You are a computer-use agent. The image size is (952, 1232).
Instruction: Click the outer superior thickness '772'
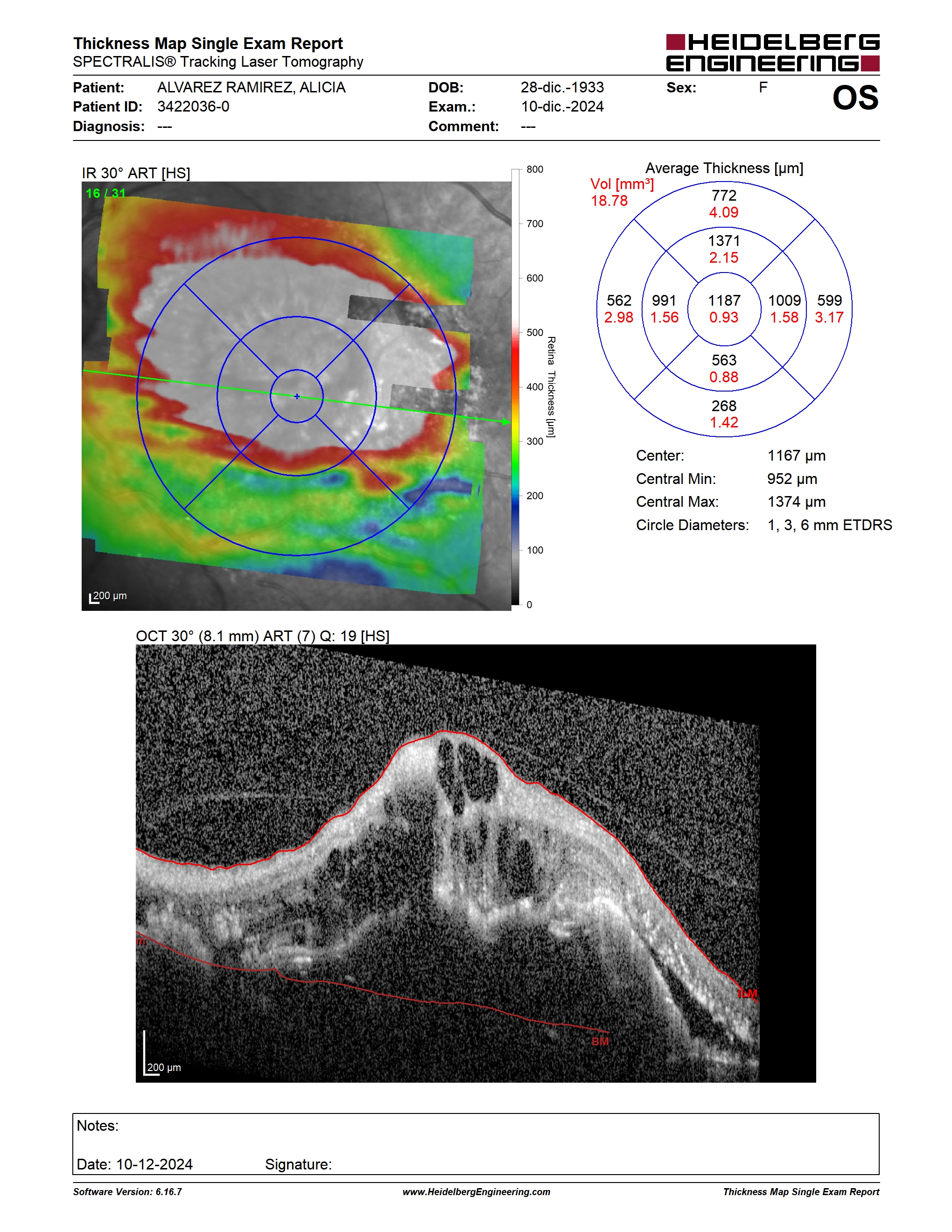coord(724,196)
